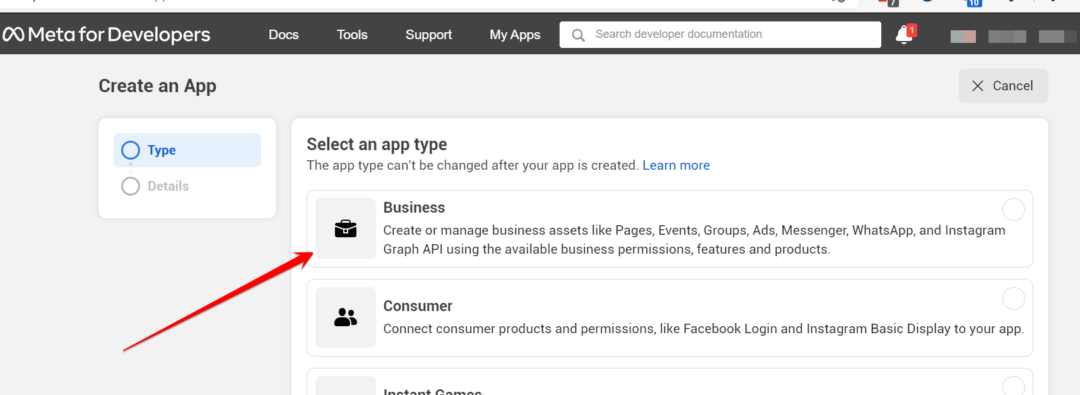This screenshot has height=395, width=1080.
Task: Go to My Apps
Action: (x=515, y=34)
